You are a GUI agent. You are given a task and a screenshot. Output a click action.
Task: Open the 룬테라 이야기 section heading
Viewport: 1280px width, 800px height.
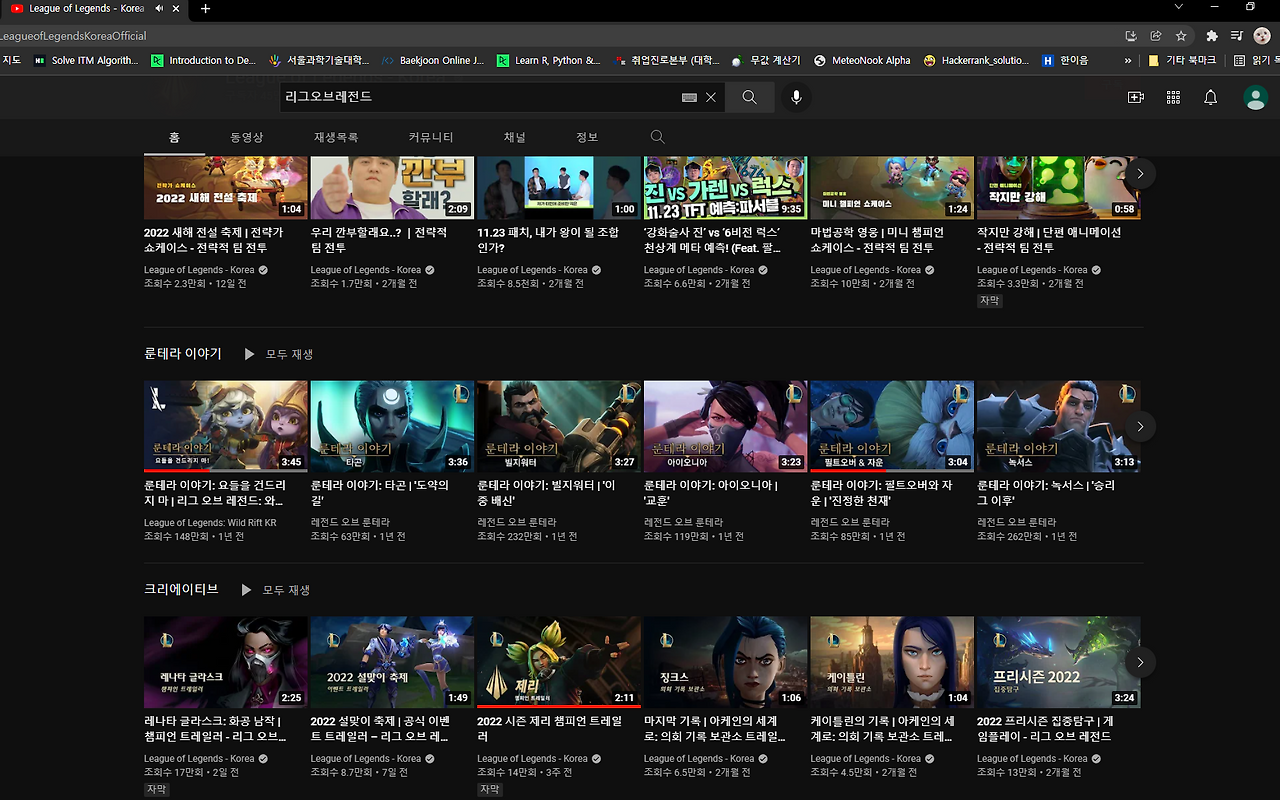tap(183, 354)
